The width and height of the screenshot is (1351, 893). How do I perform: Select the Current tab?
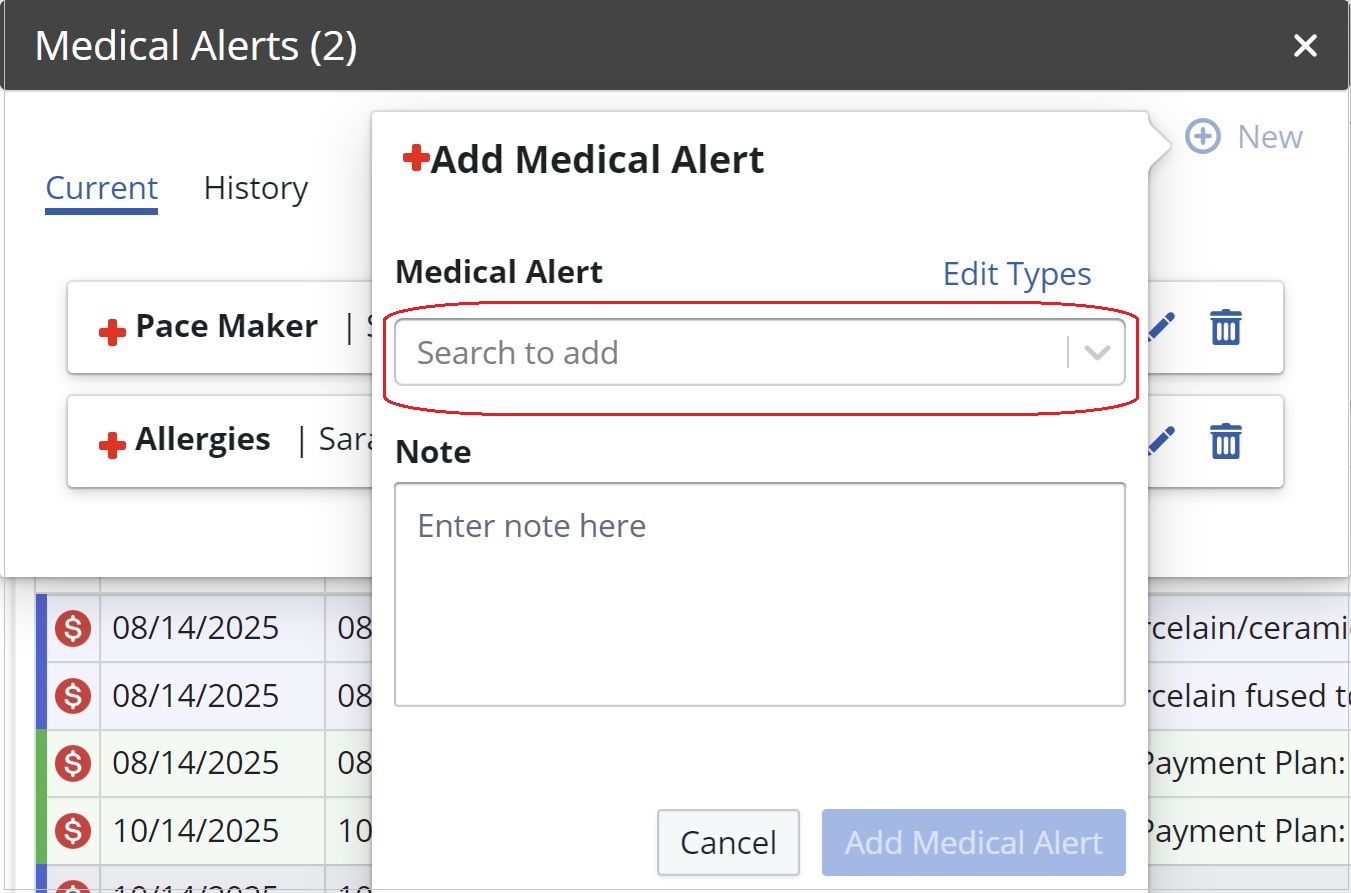pyautogui.click(x=100, y=188)
